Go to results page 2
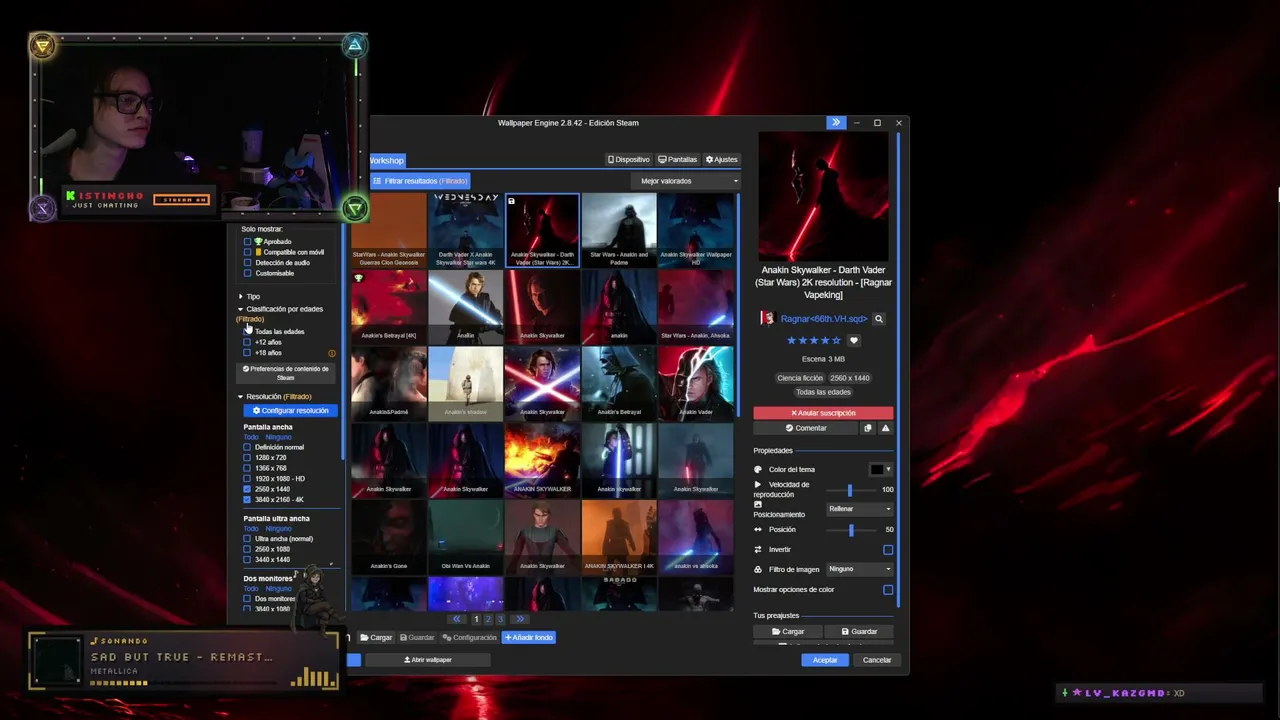This screenshot has height=720, width=1280. point(488,619)
